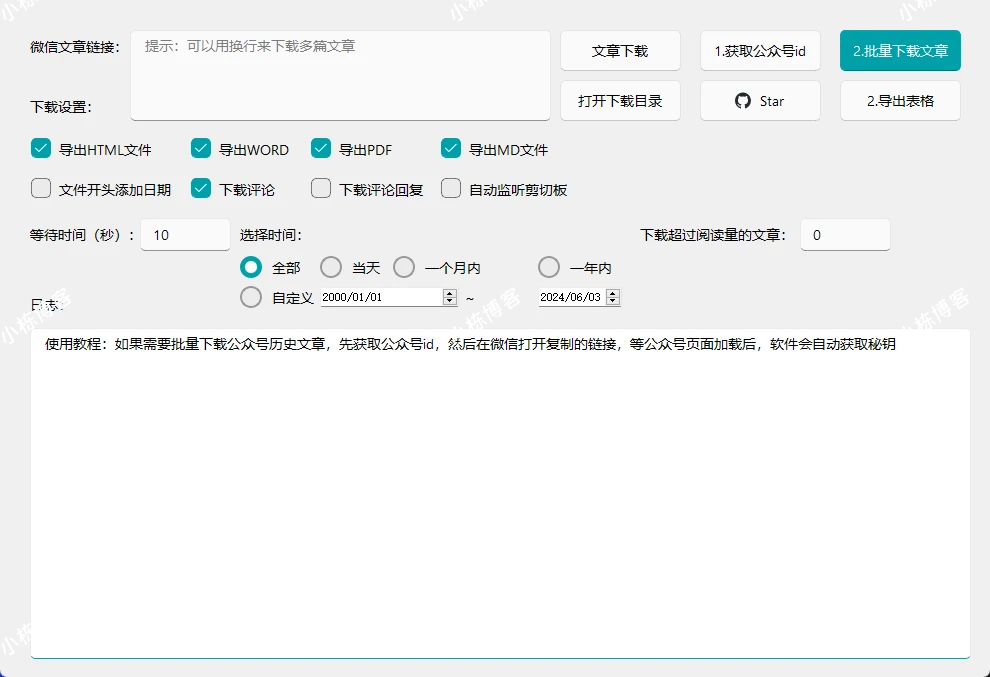Image resolution: width=990 pixels, height=677 pixels.
Task: Click the end date 2024/06/03 stepper
Action: [613, 297]
